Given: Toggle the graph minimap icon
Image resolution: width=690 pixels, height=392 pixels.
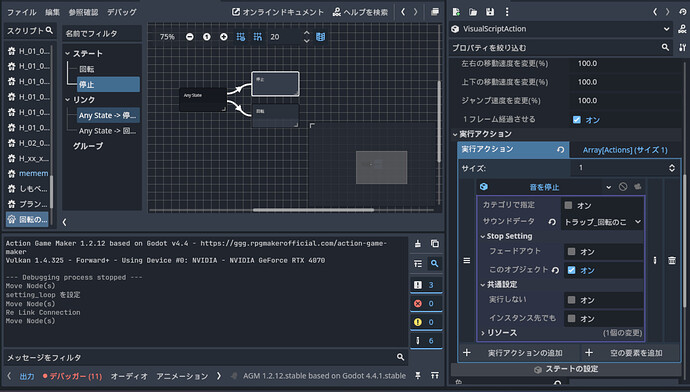Looking at the screenshot, I should point(320,37).
